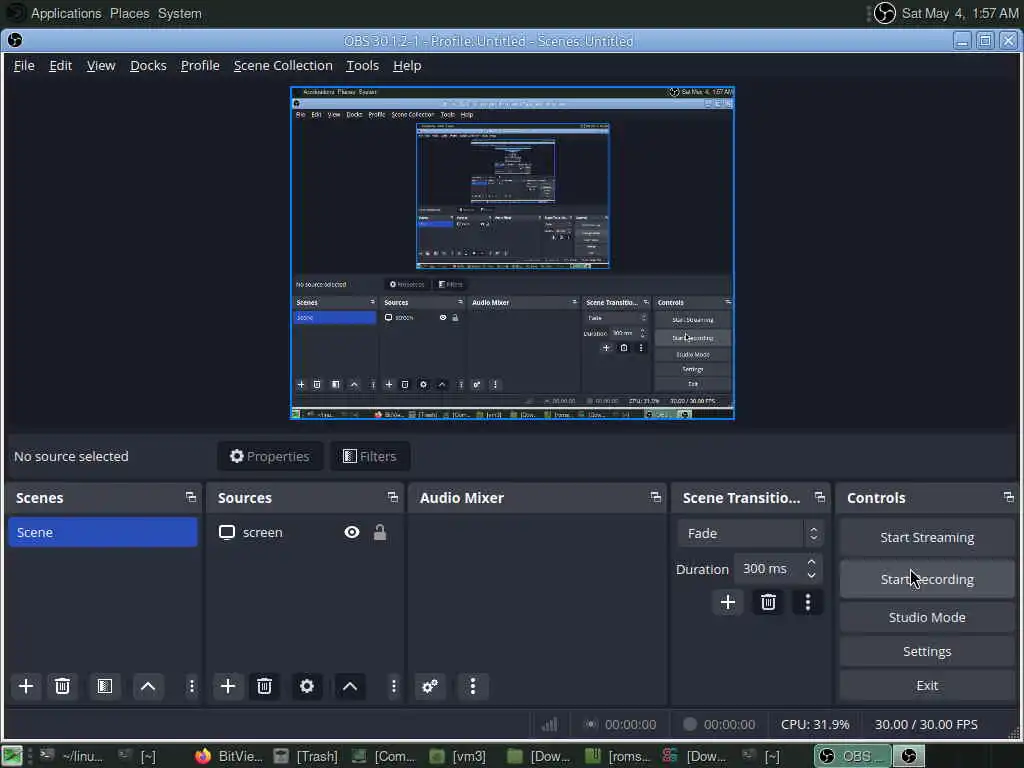Add a new scene with the plus icon
Screen dimensions: 1024x768
26,686
